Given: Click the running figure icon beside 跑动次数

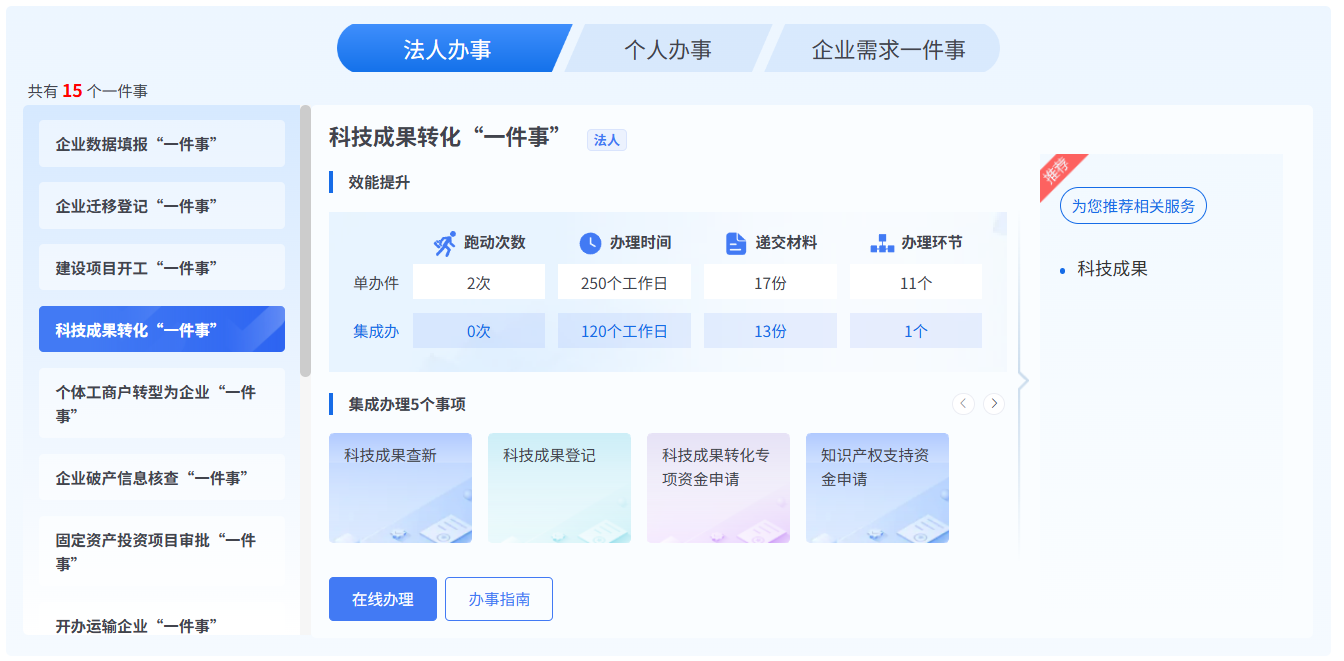Looking at the screenshot, I should [445, 243].
